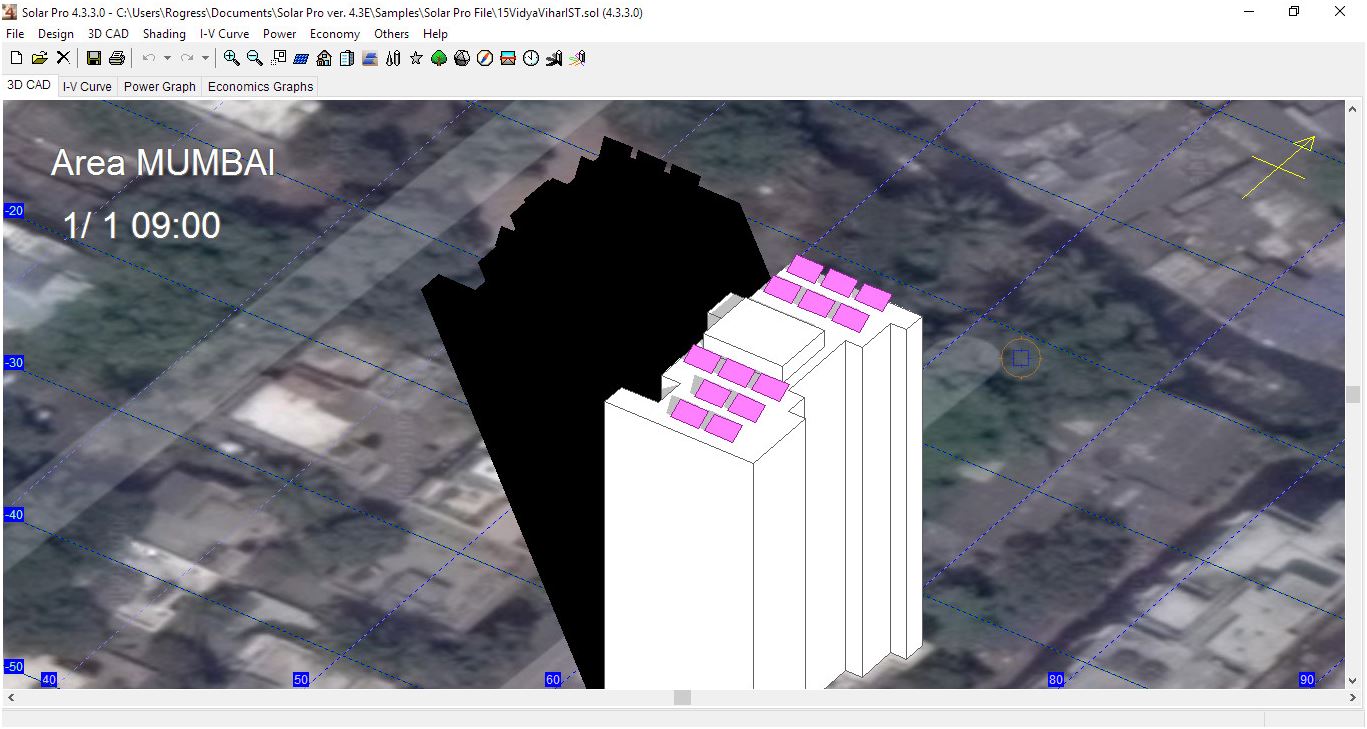The width and height of the screenshot is (1367, 729).
Task: Click the vertical scrollbar down arrow
Action: pyautogui.click(x=1353, y=680)
